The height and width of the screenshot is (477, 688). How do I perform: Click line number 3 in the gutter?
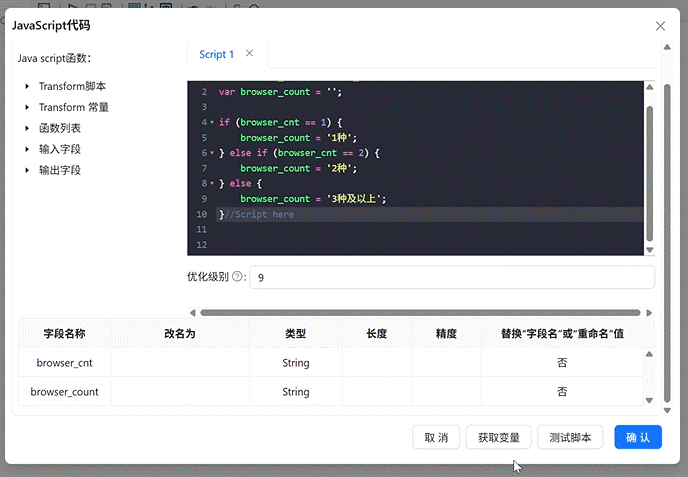[x=204, y=107]
